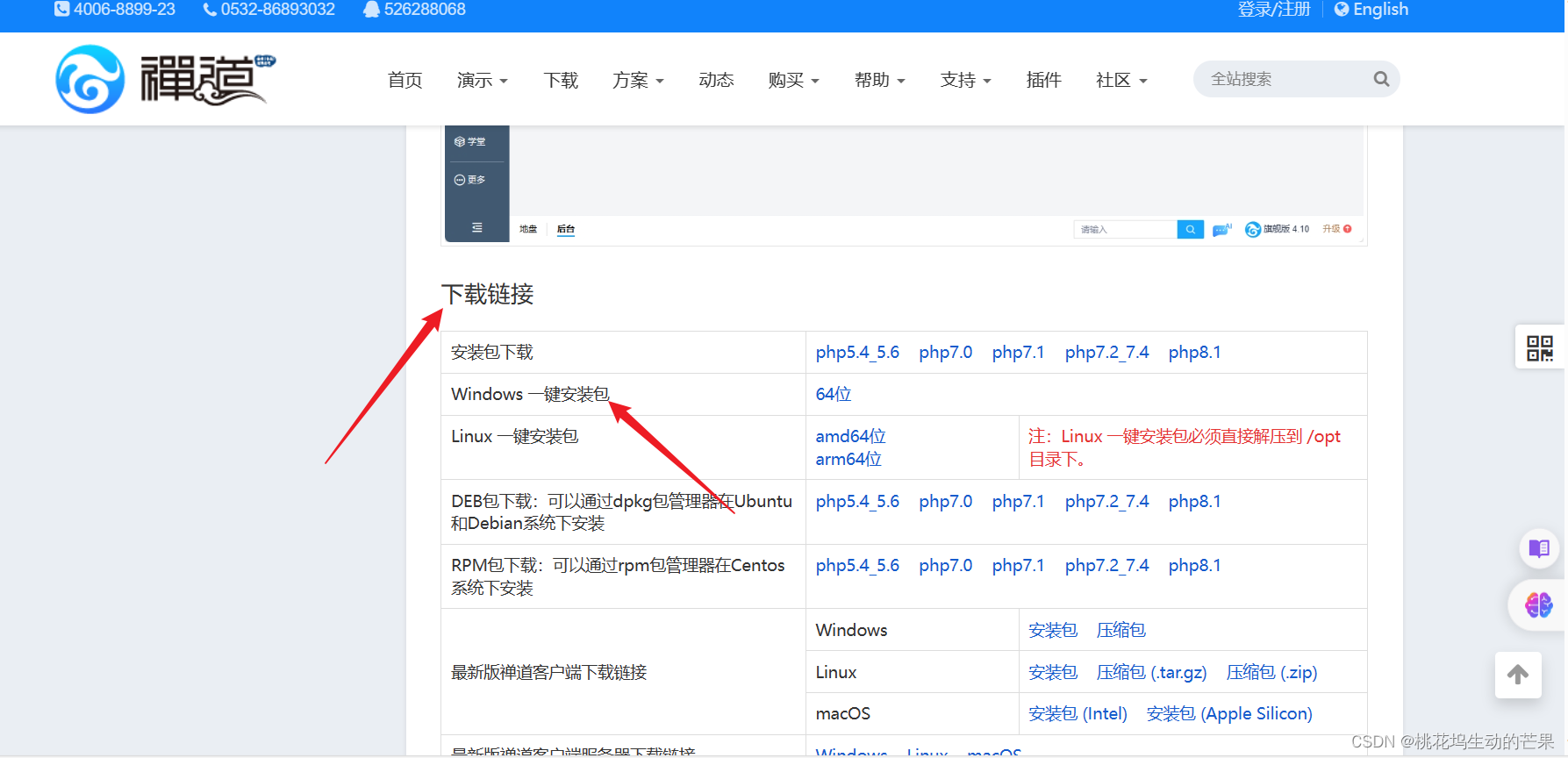Open the 动态 menu item

716,80
